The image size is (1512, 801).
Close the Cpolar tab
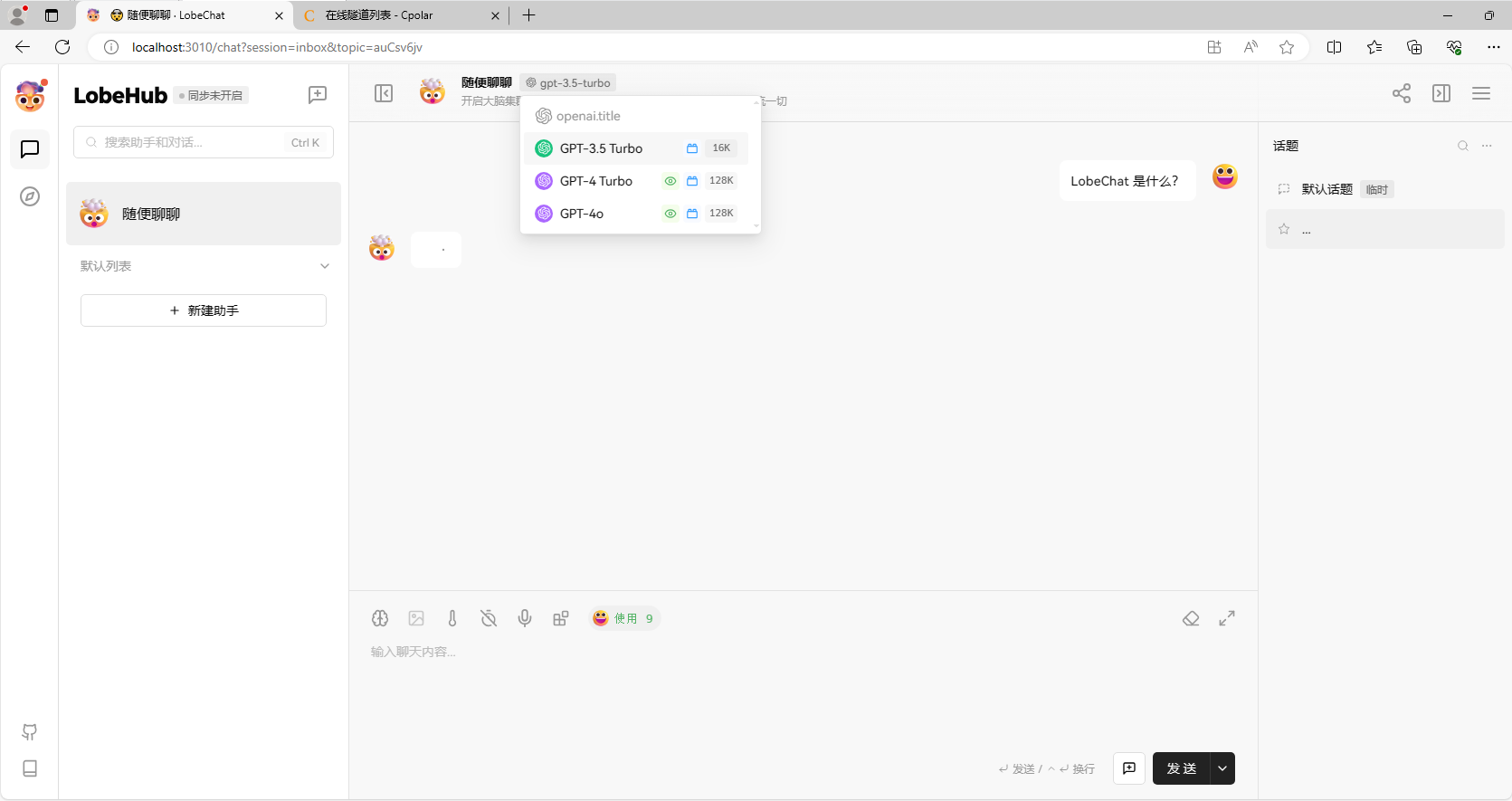(x=495, y=15)
